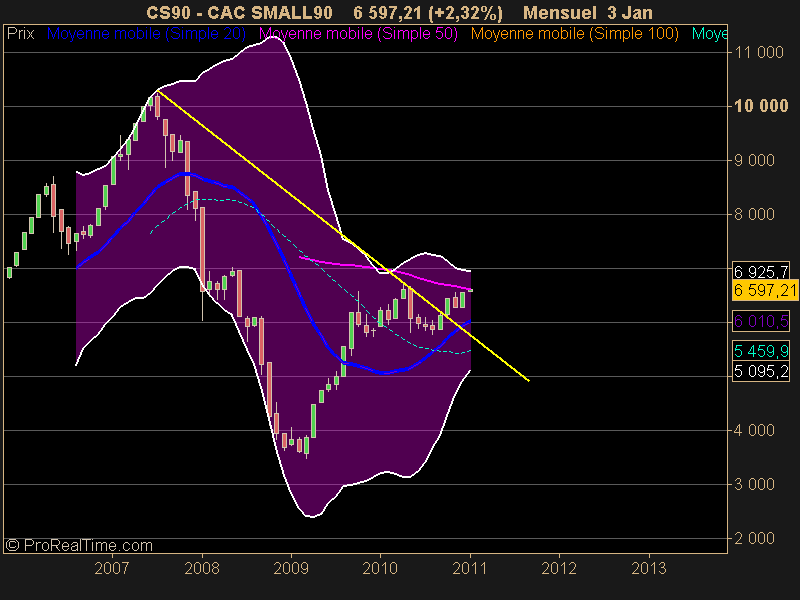Click the 2012 time axis label
This screenshot has width=800, height=600.
tap(559, 568)
